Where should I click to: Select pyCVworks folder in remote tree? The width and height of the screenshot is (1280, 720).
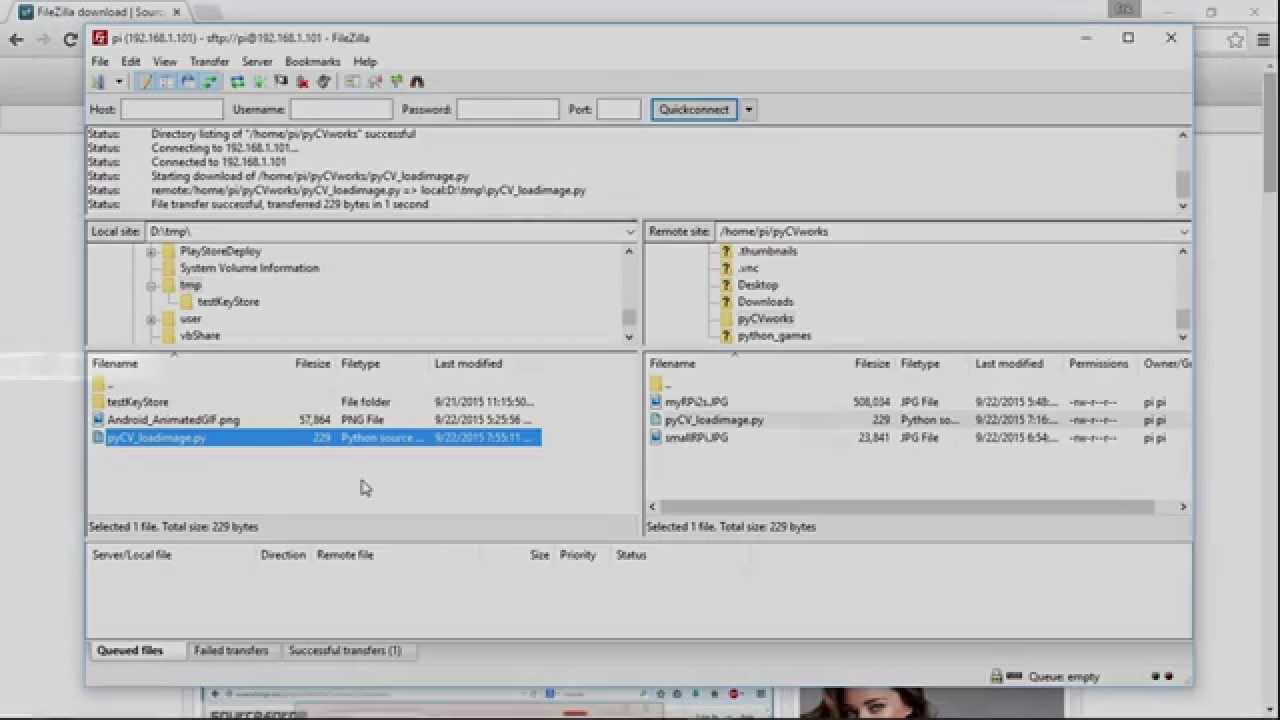[x=765, y=318]
